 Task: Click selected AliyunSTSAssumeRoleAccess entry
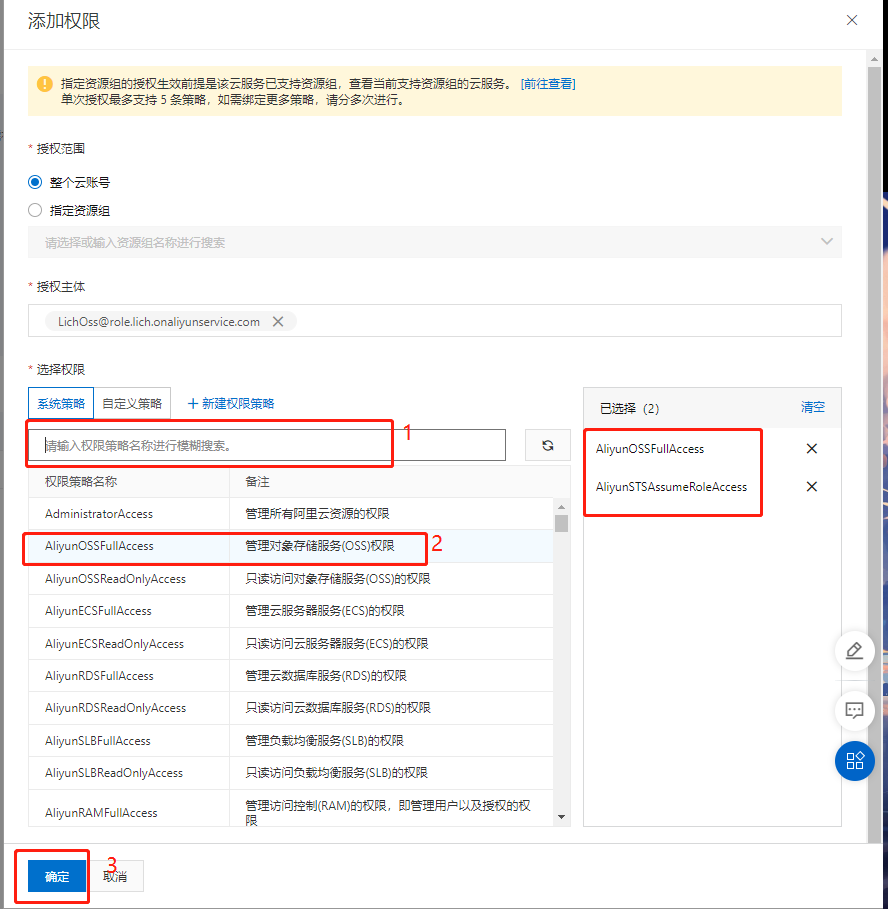(671, 487)
